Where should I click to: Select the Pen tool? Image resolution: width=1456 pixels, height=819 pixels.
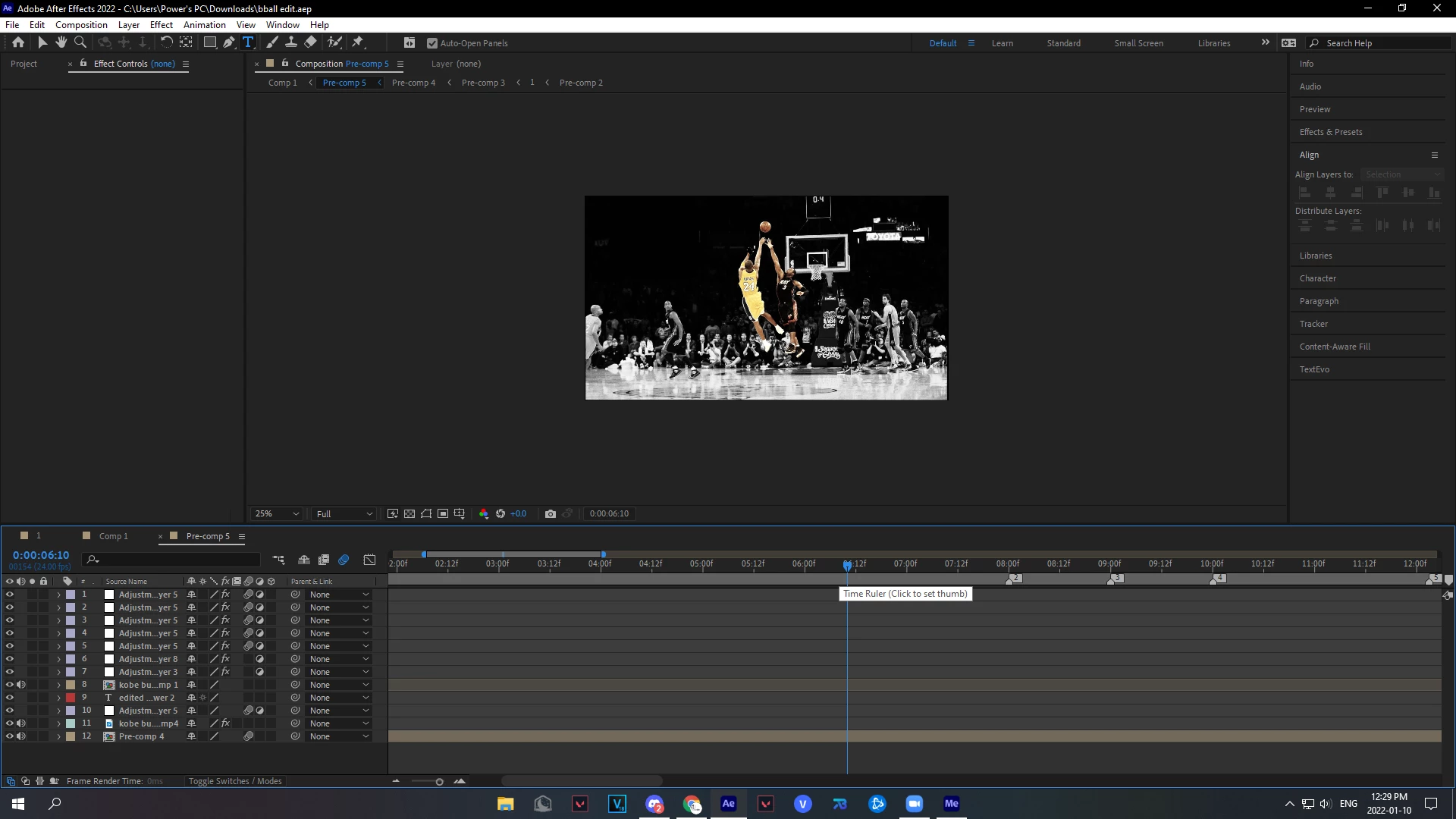click(228, 42)
